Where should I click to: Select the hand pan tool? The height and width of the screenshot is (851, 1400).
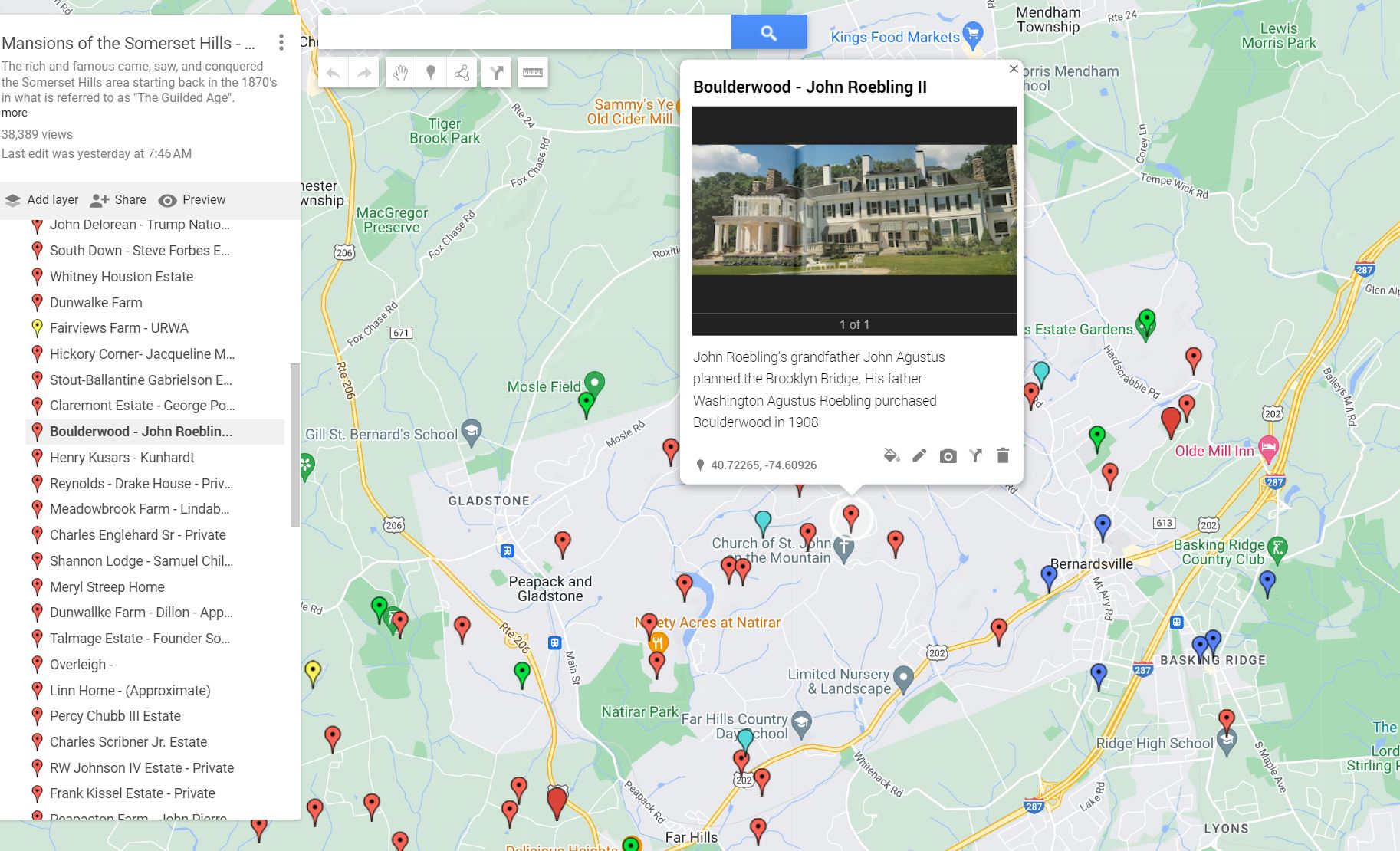pyautogui.click(x=398, y=73)
